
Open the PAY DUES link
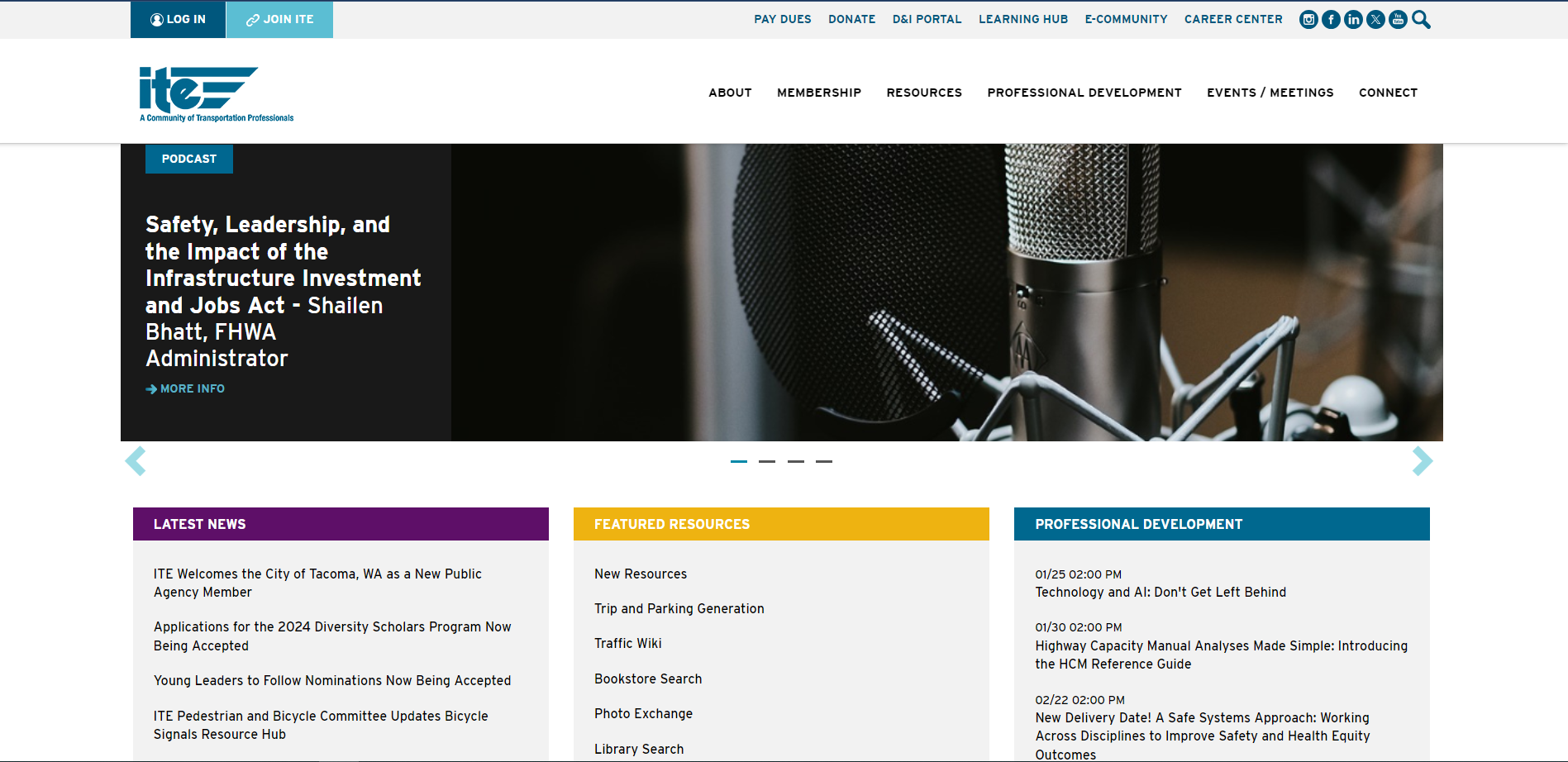(783, 19)
